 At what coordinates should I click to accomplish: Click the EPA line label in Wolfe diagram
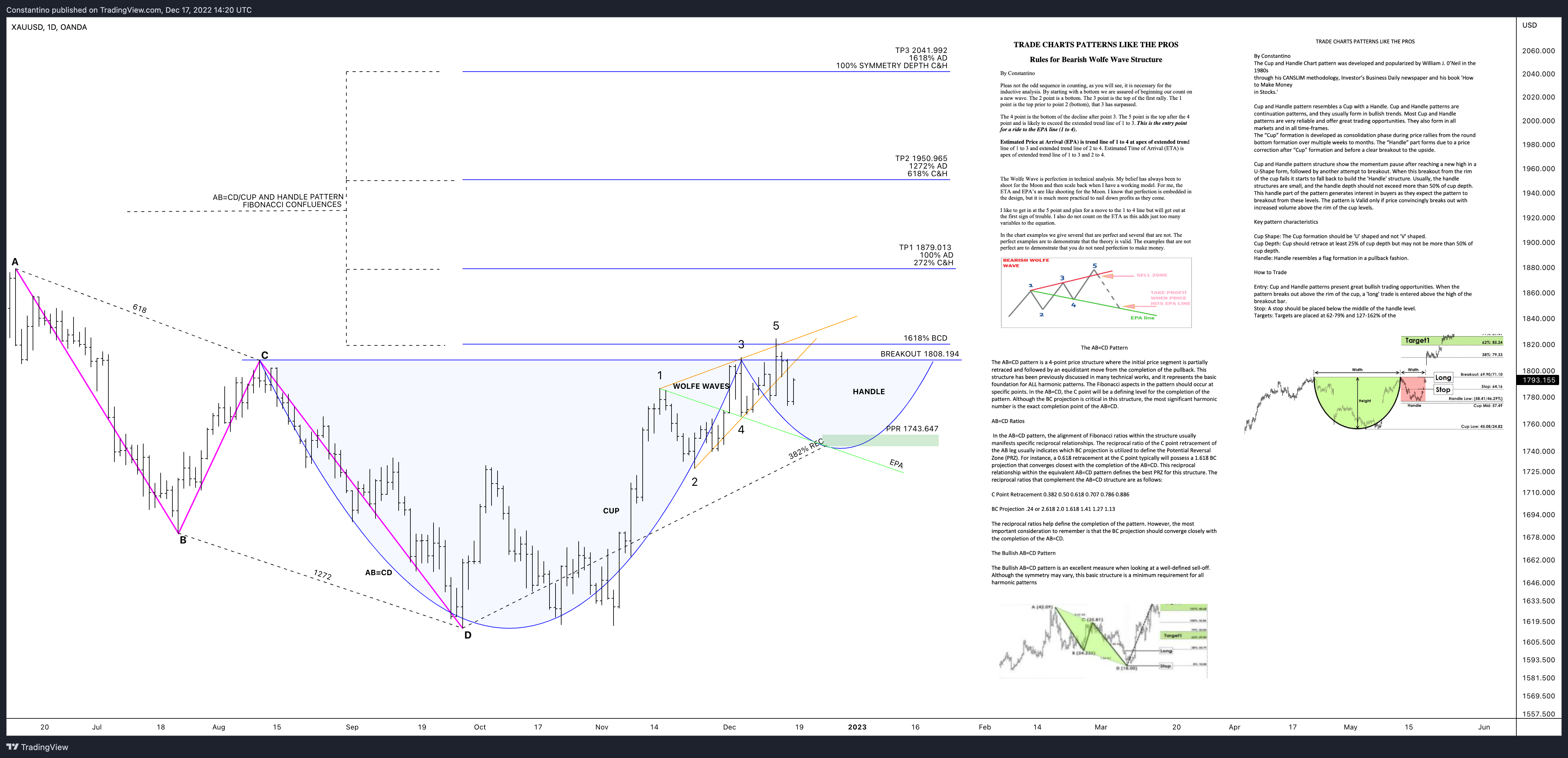point(1142,318)
